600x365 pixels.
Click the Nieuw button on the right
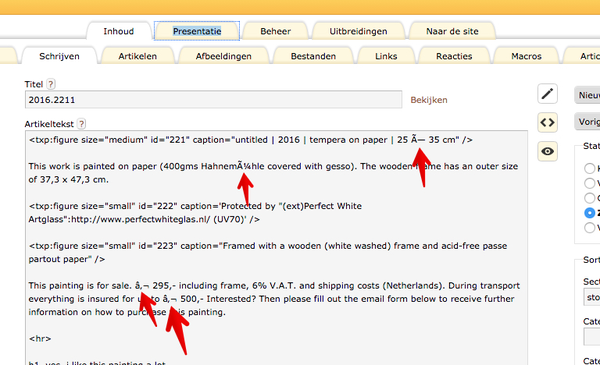tap(587, 95)
